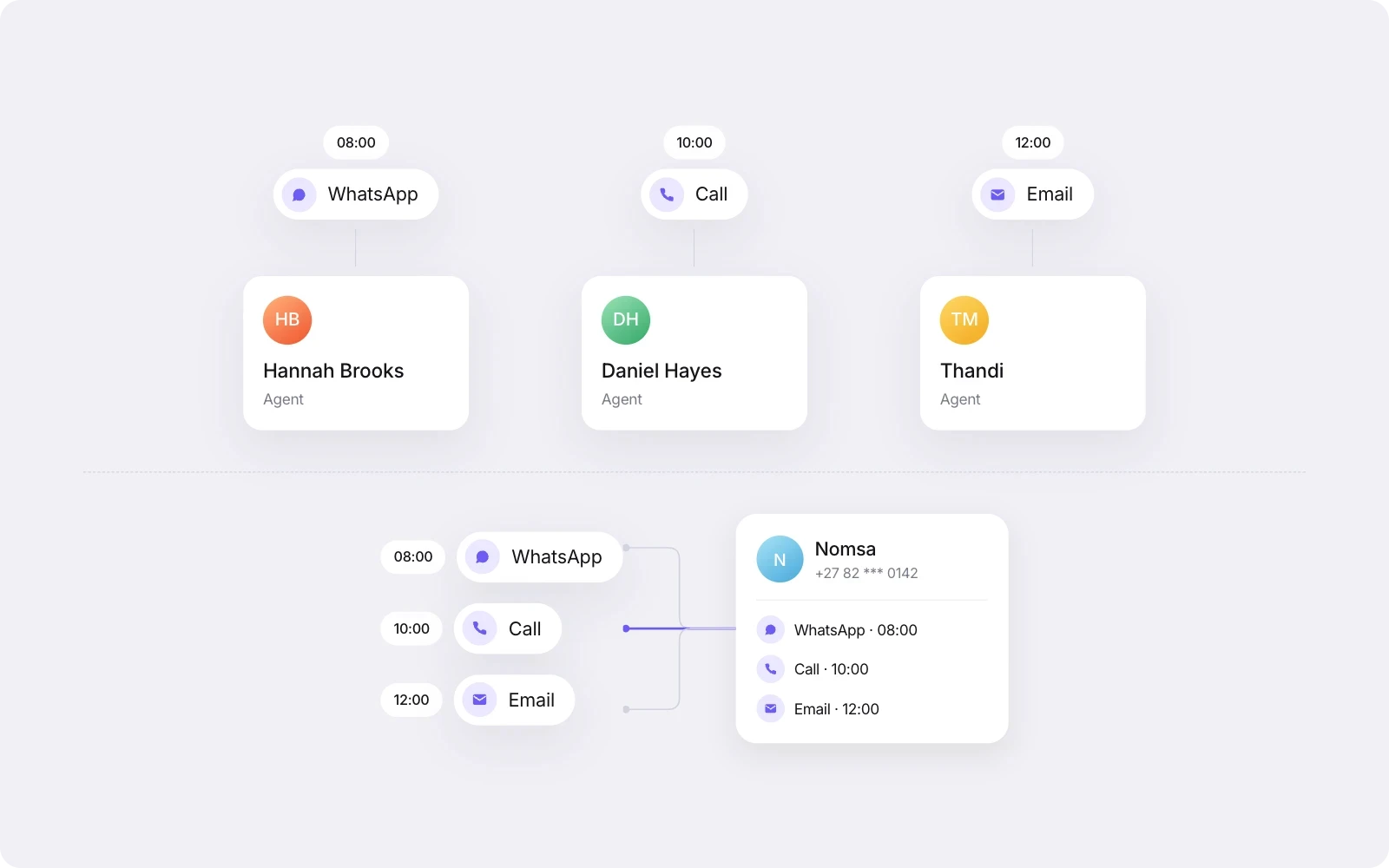Screen dimensions: 1389x868
Task: Click the envelope icon next to the lower 12:00 badge
Action: pos(479,700)
